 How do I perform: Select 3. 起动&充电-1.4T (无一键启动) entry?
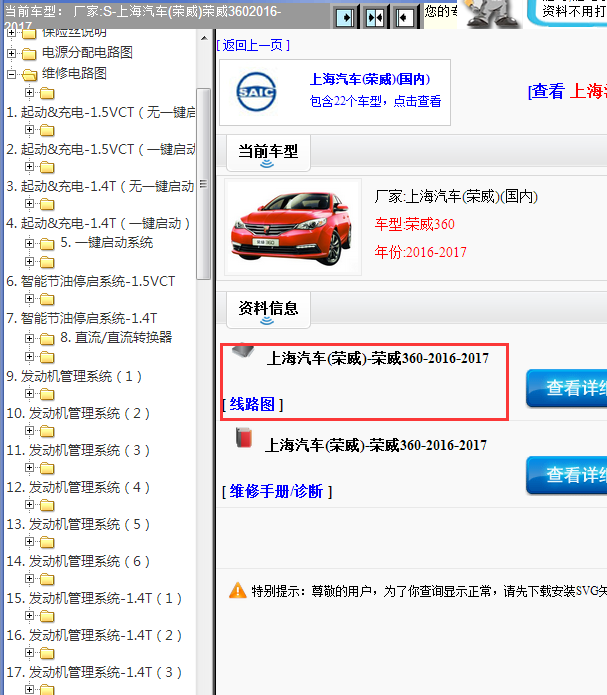click(x=100, y=186)
